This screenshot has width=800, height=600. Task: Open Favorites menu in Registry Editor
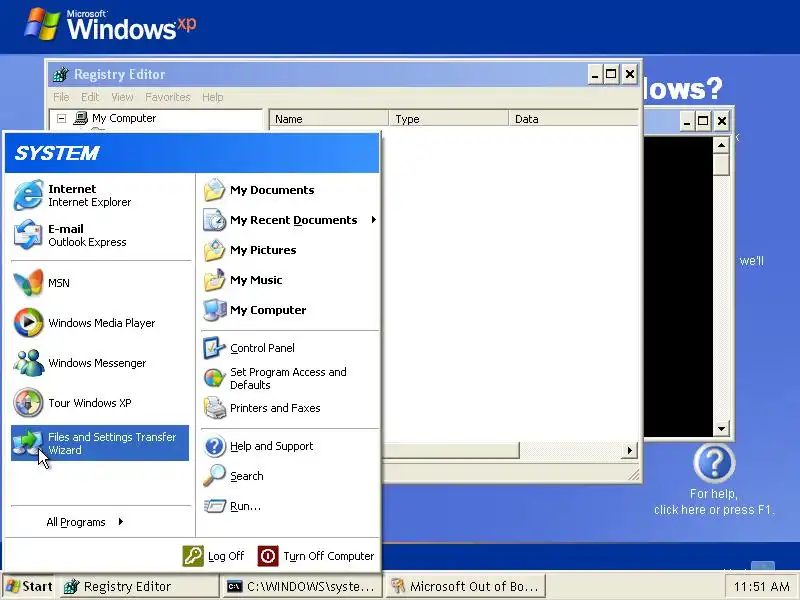tap(167, 97)
